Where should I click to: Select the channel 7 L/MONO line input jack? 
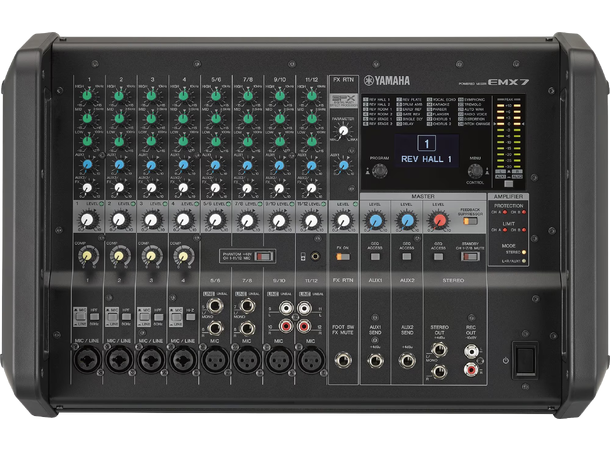coord(247,306)
